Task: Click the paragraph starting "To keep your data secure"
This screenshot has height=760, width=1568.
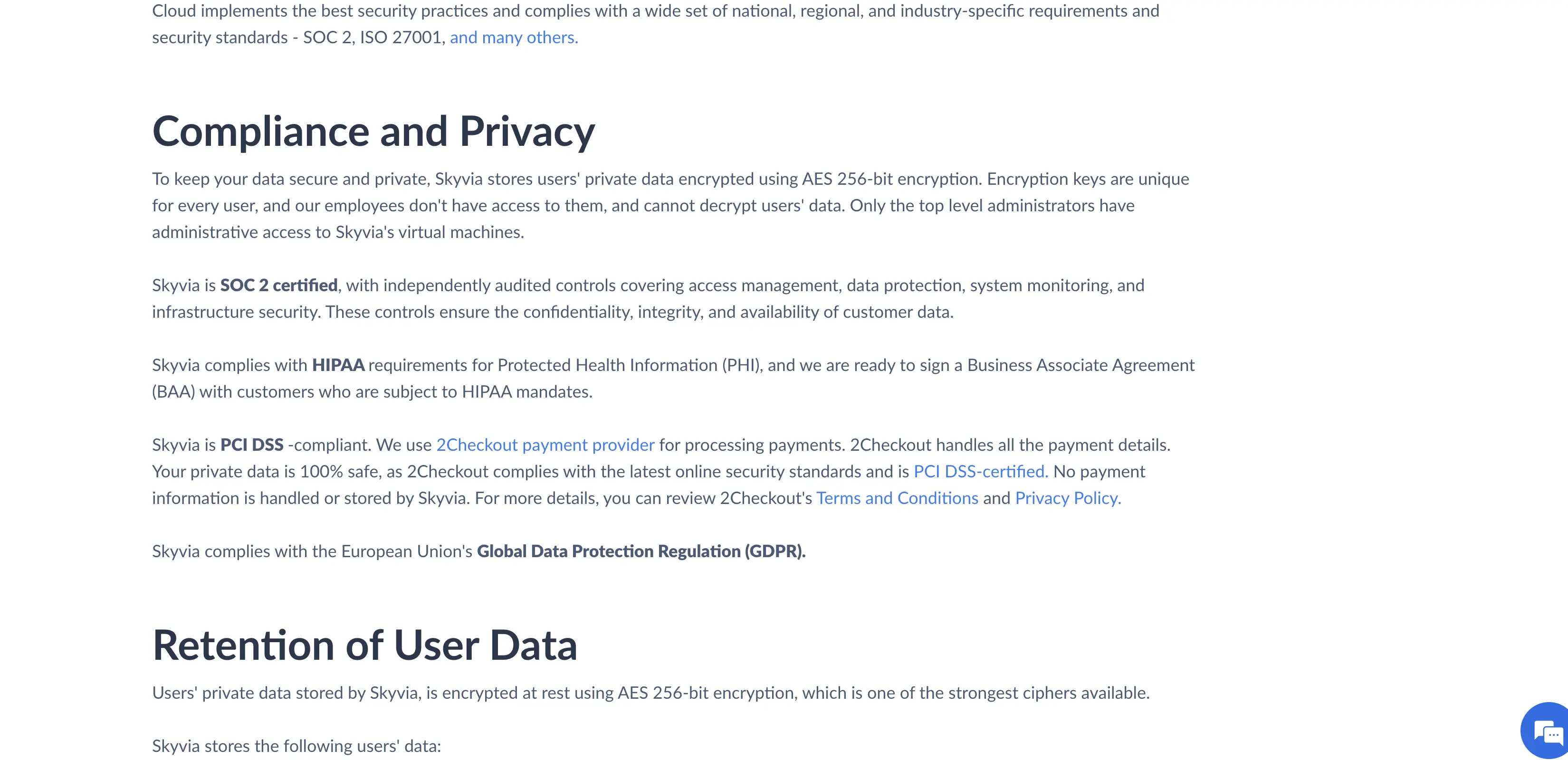Action: 670,206
